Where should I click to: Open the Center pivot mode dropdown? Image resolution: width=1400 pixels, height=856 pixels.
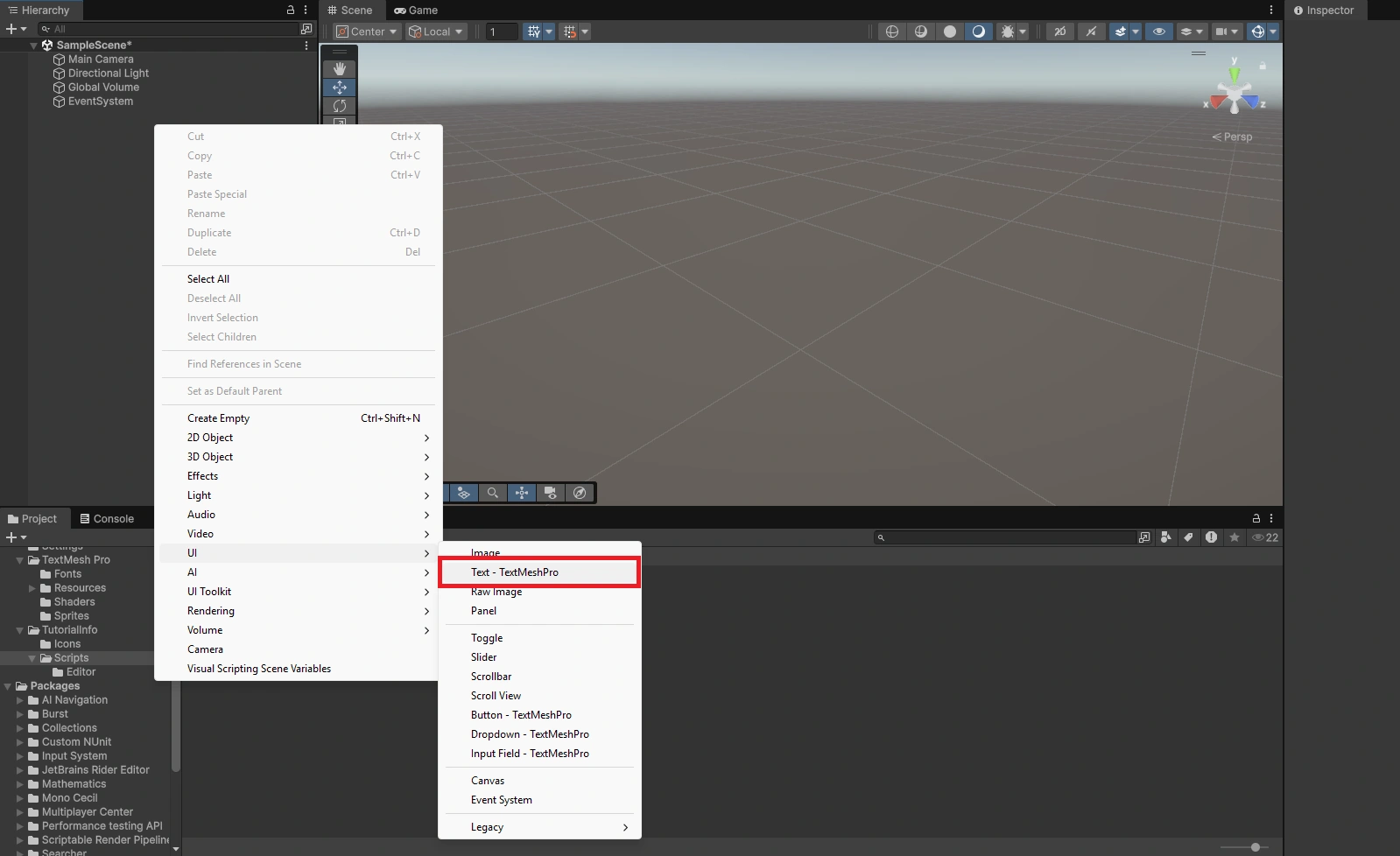click(x=367, y=32)
